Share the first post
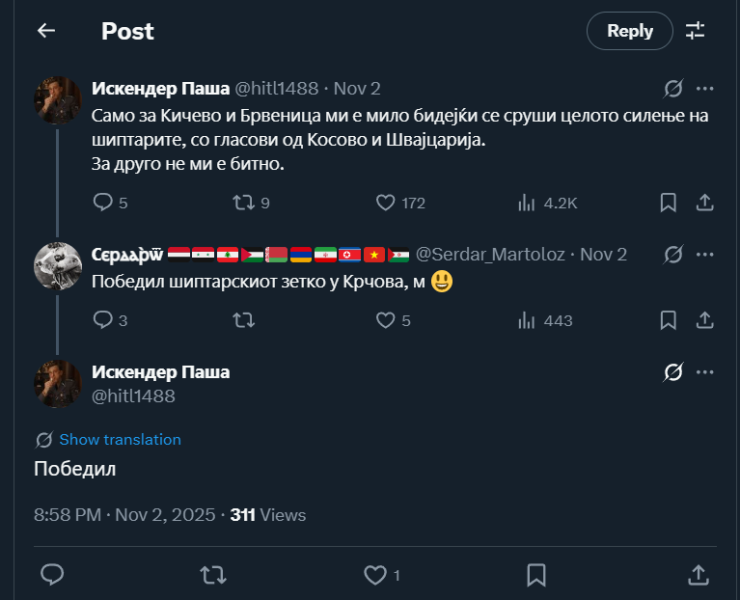 tap(704, 202)
